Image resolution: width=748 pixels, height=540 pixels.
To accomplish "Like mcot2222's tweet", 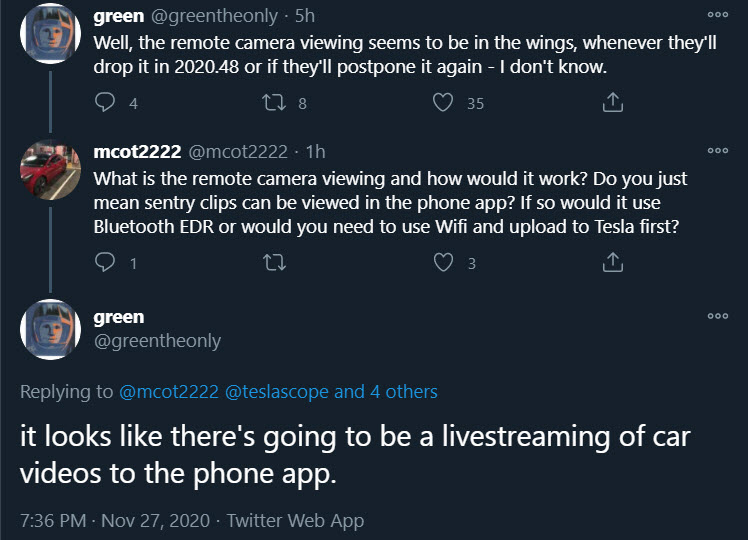I will point(444,262).
